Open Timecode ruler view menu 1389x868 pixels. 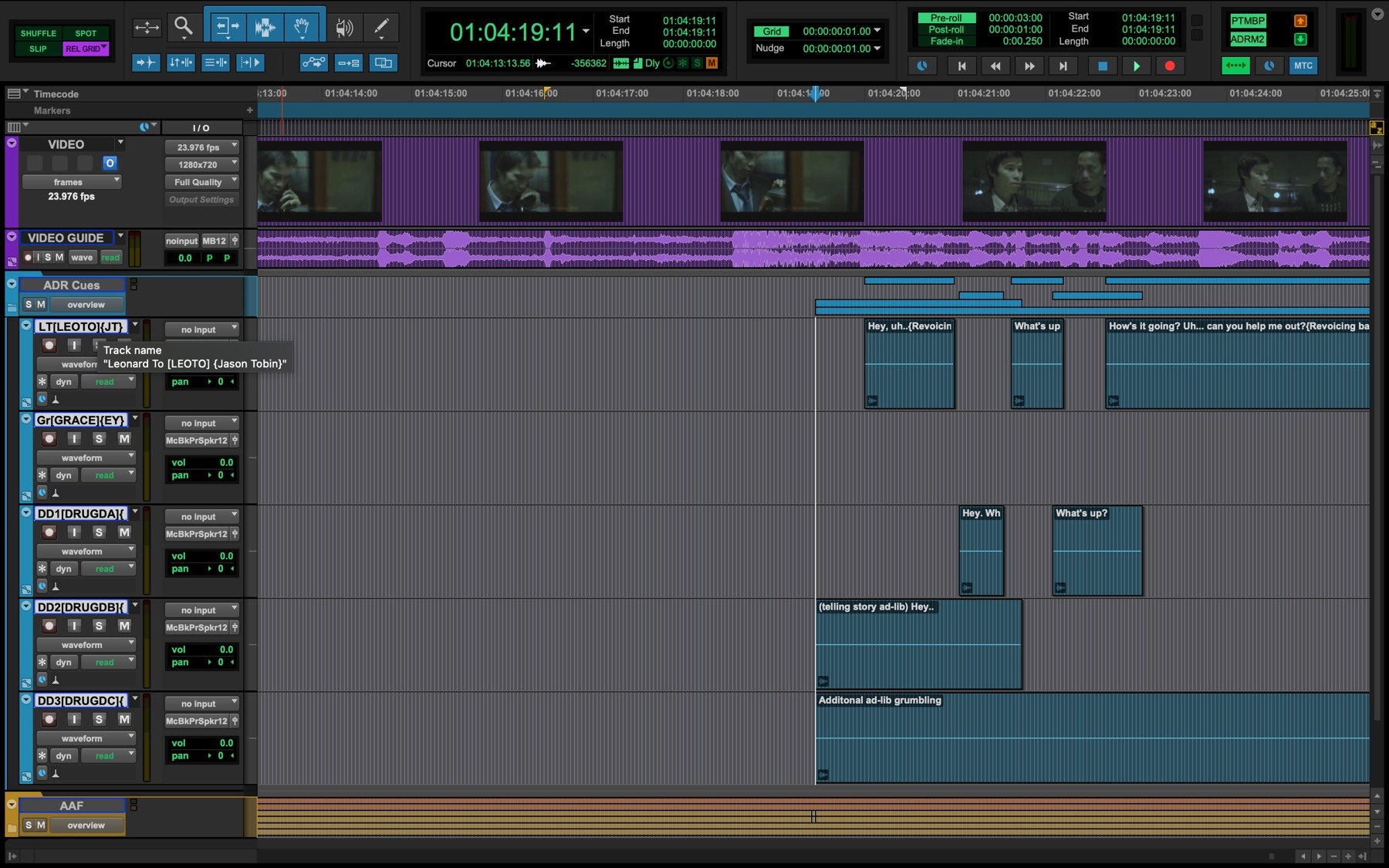point(17,93)
